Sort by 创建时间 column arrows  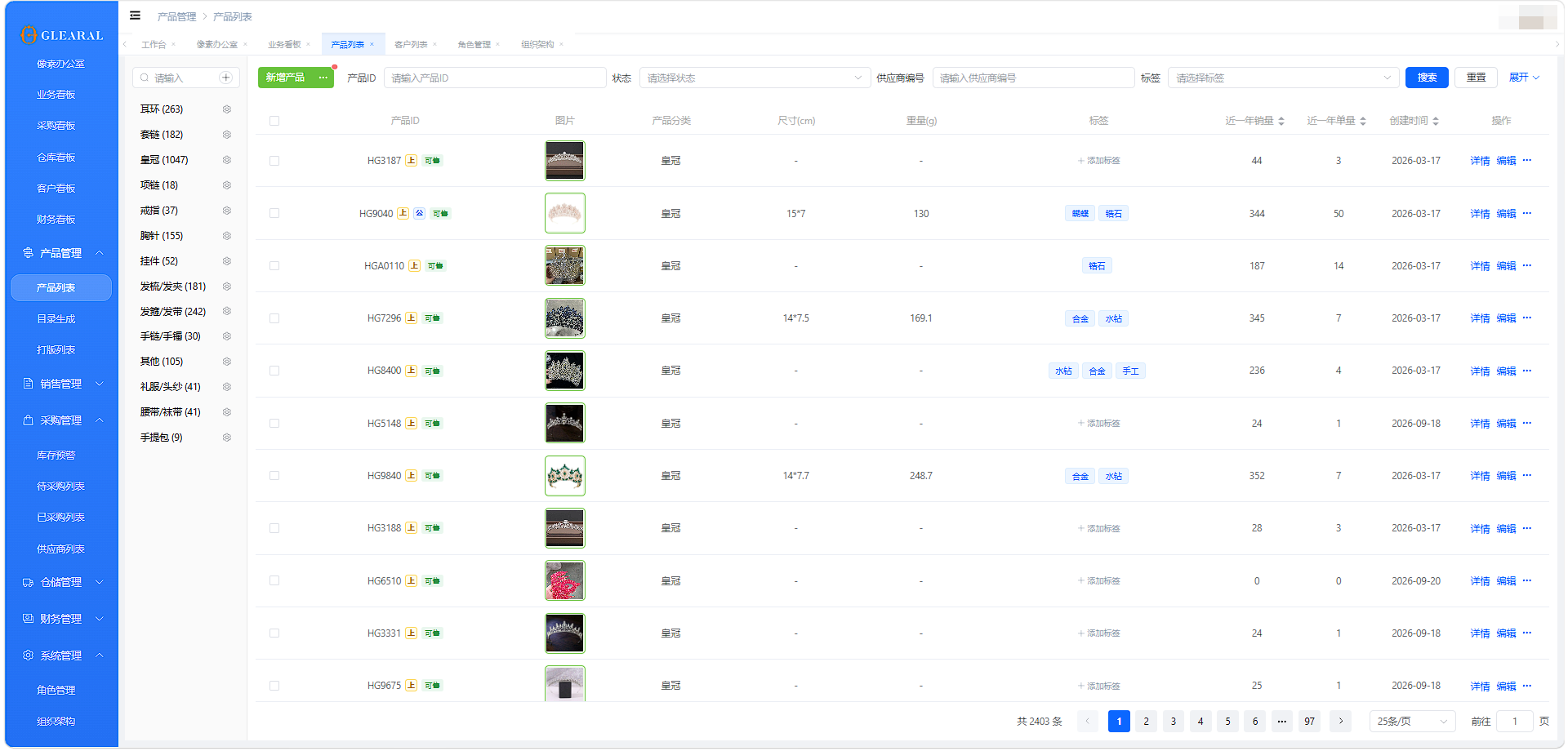pyautogui.click(x=1436, y=121)
